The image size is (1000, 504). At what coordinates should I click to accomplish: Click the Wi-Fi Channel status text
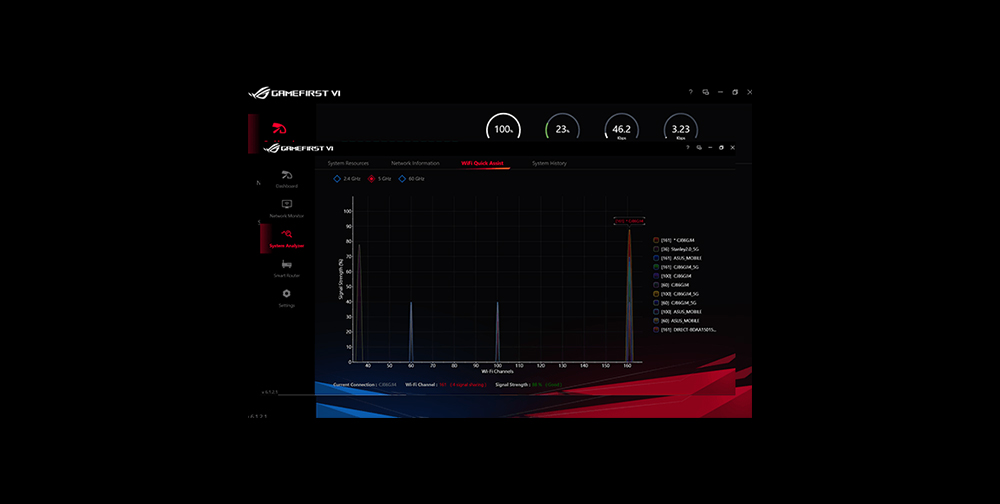[x=446, y=385]
